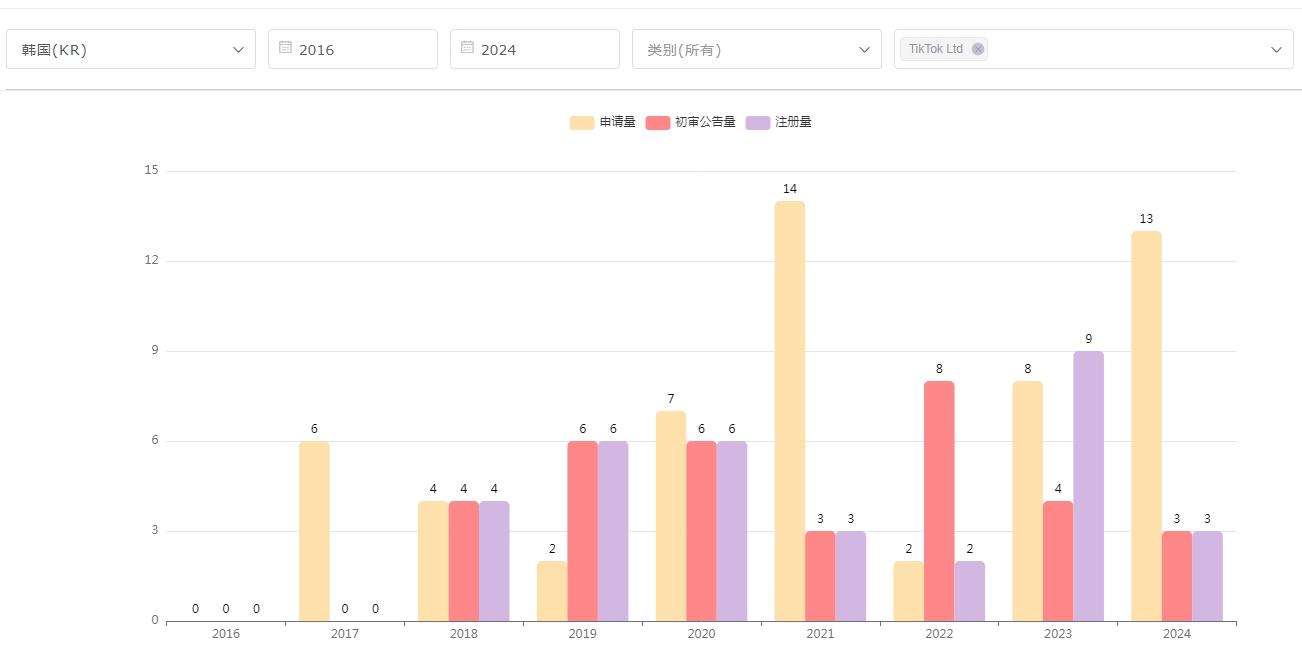
Task: Expand the applicant selector dropdown arrow
Action: click(1276, 49)
